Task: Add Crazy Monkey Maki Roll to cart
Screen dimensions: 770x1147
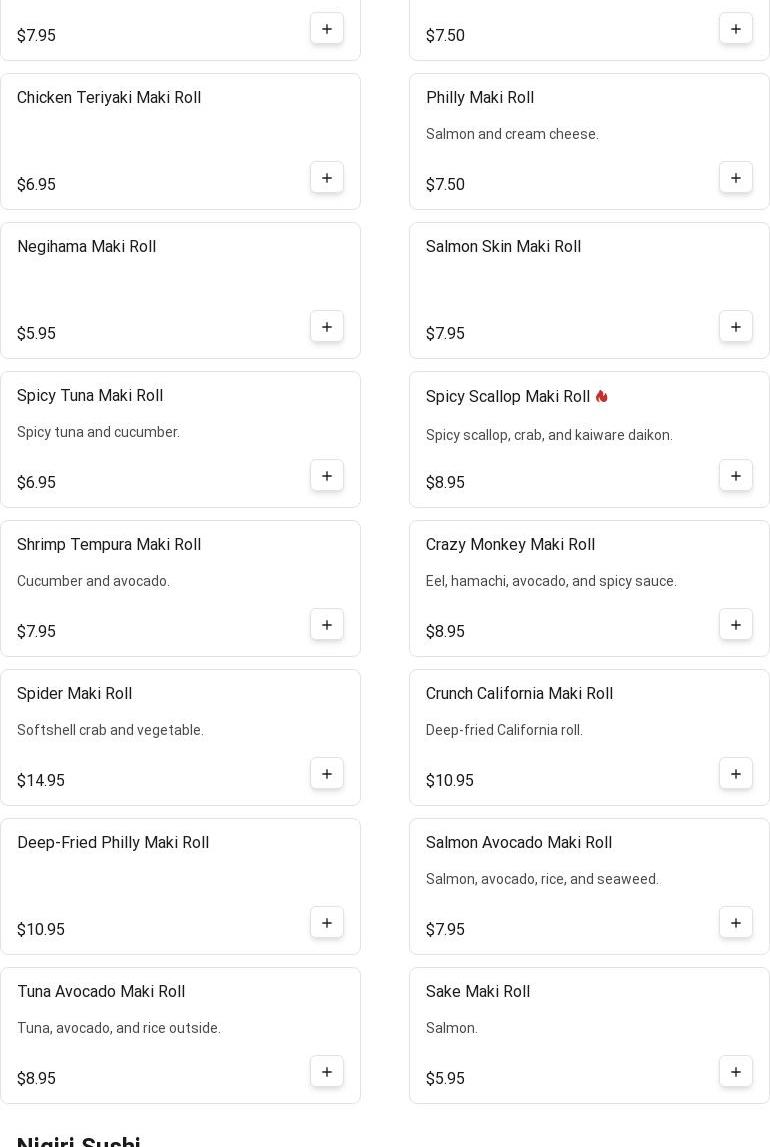Action: (x=736, y=625)
